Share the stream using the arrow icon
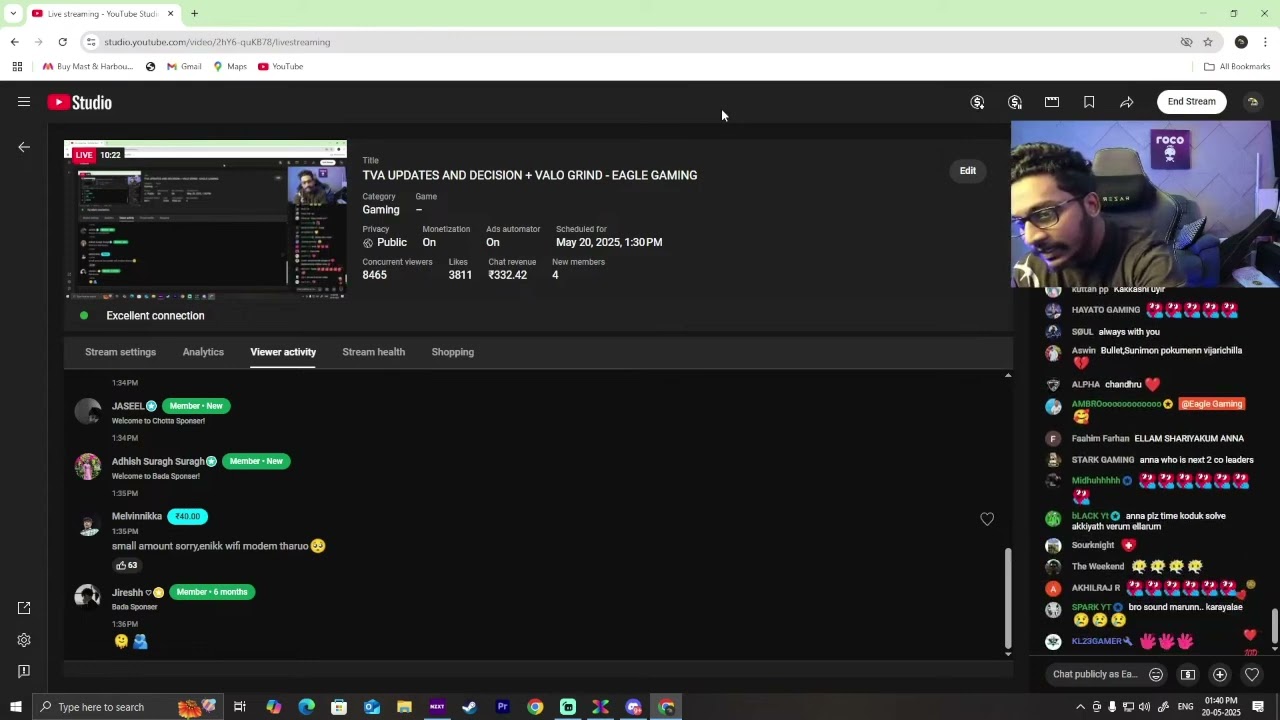Image resolution: width=1280 pixels, height=720 pixels. pyautogui.click(x=1126, y=102)
